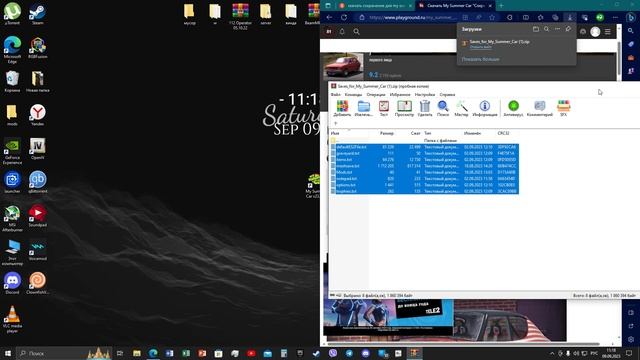This screenshot has width=640, height=360.
Task: Open Команды menu in WinRAR
Action: click(353, 94)
